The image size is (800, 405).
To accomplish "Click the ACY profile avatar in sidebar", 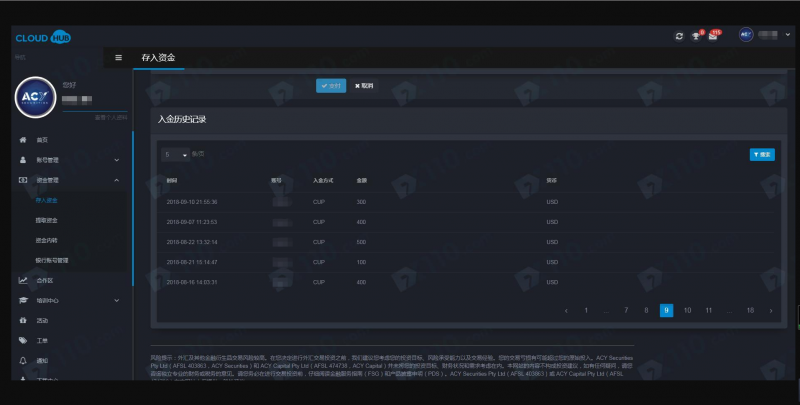I will coord(36,97).
